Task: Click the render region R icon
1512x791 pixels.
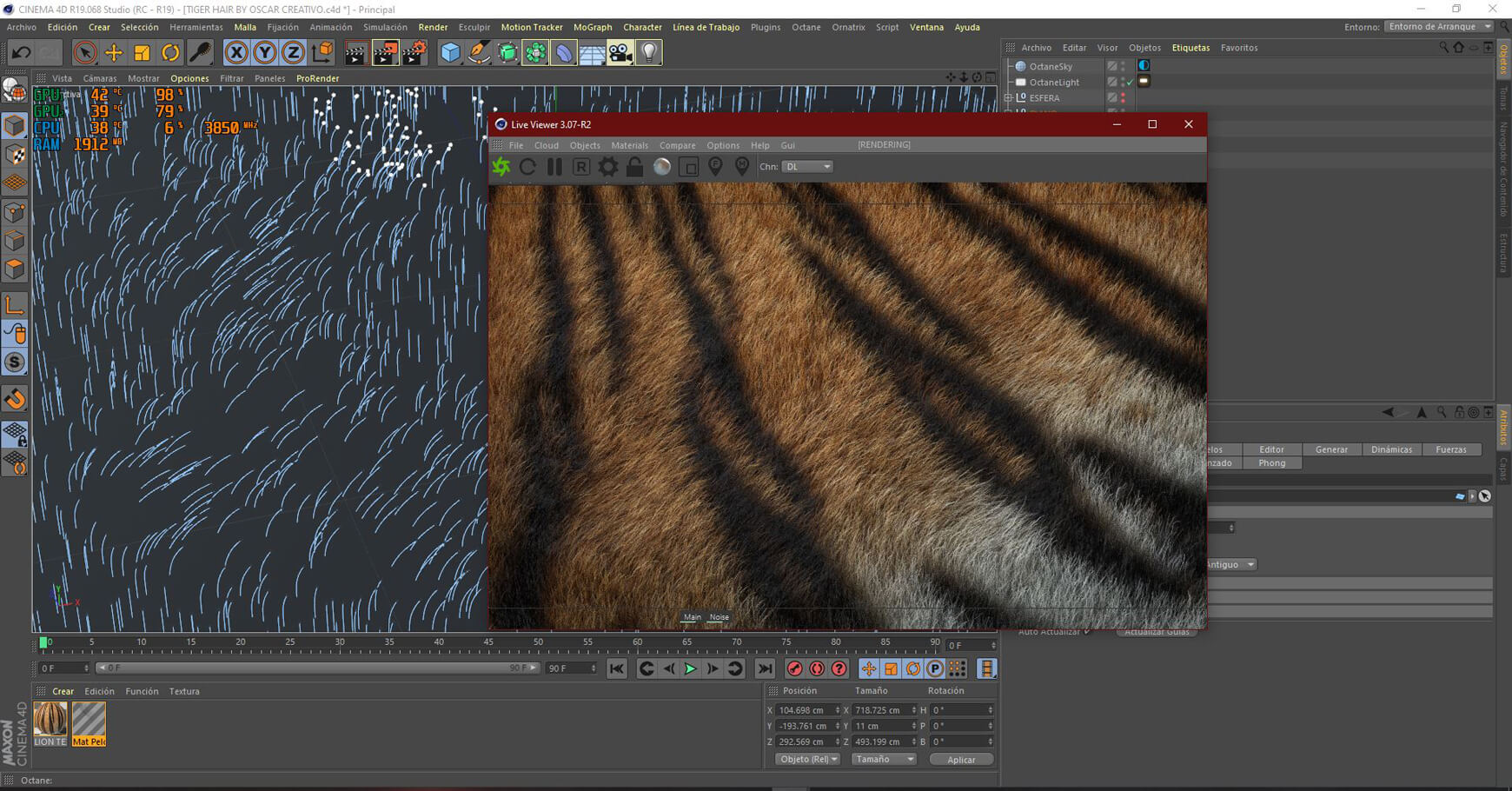Action: point(581,167)
